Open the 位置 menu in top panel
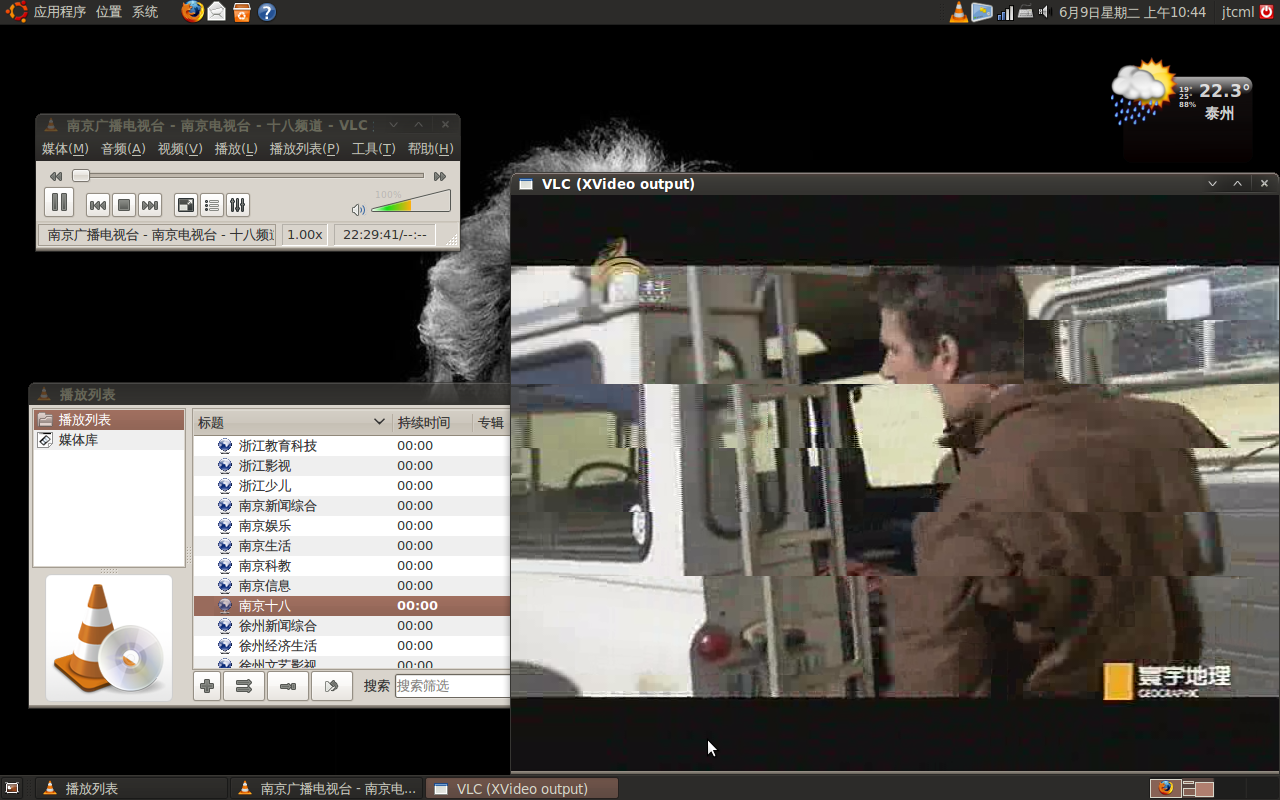Viewport: 1280px width, 800px height. click(109, 12)
